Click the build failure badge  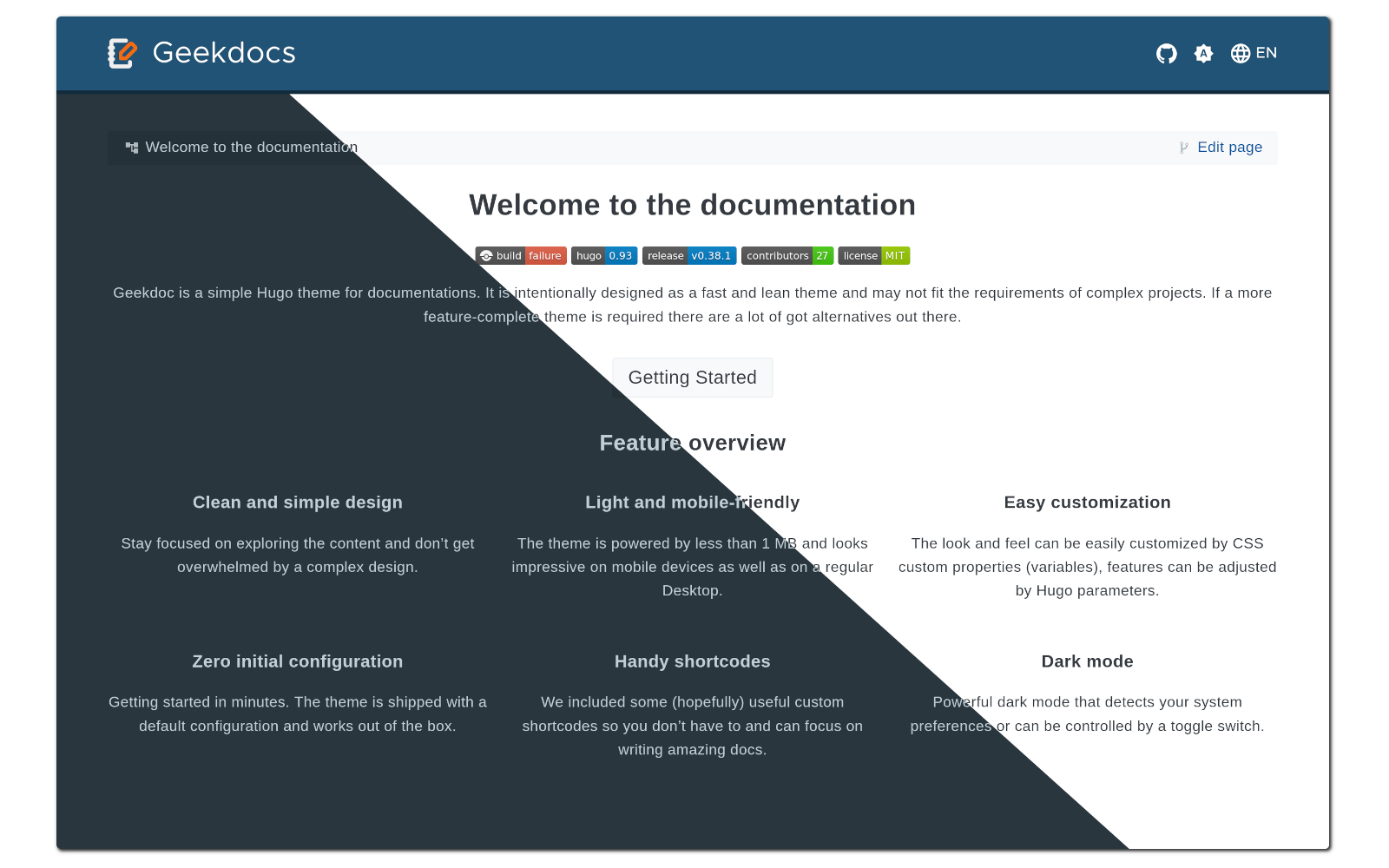pyautogui.click(x=521, y=256)
